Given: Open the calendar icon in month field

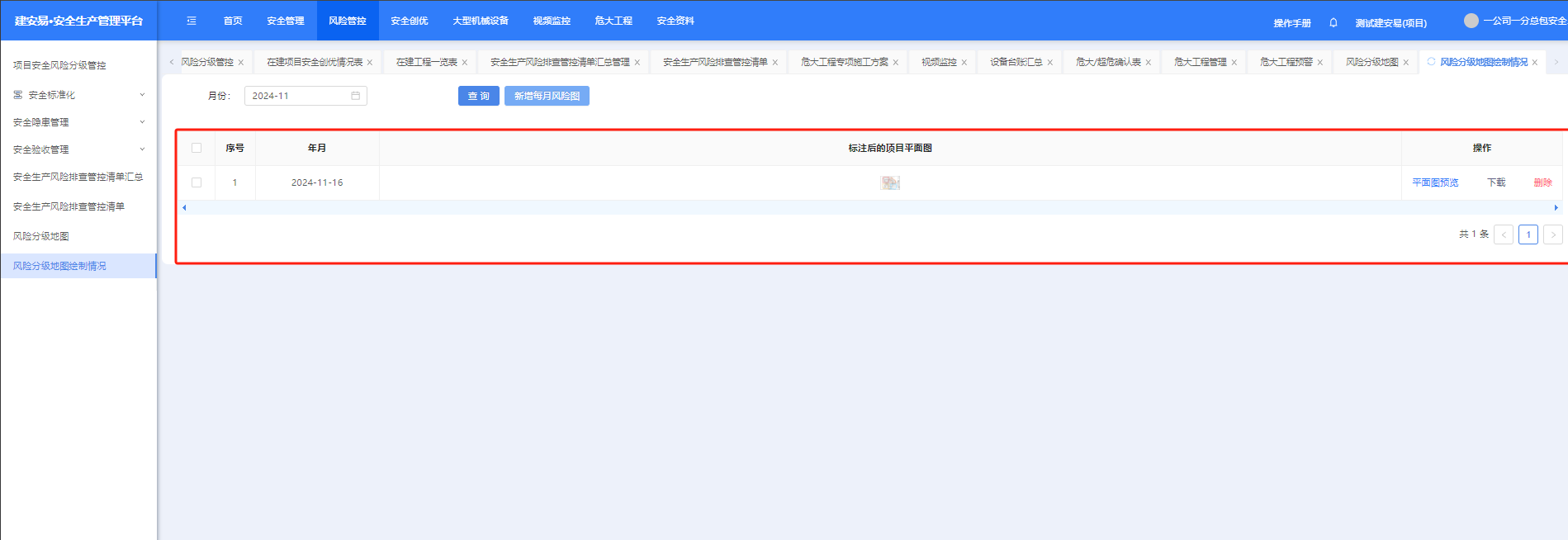Looking at the screenshot, I should pos(356,96).
